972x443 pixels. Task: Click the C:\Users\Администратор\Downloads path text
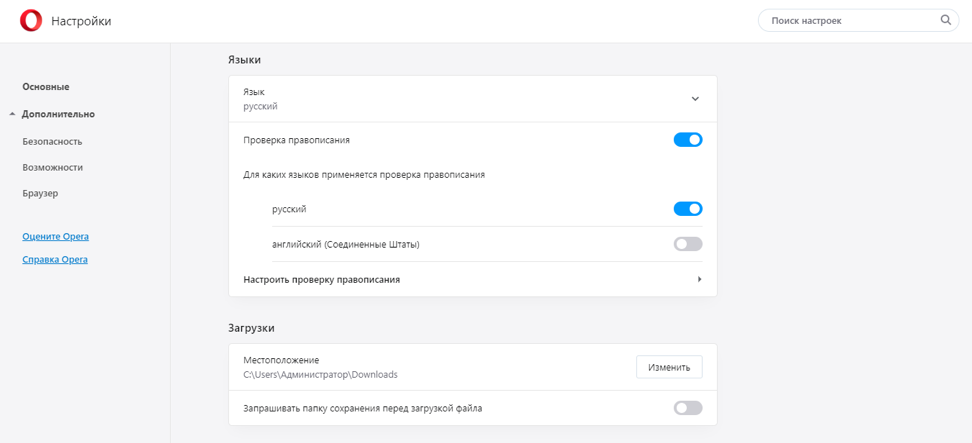click(320, 375)
